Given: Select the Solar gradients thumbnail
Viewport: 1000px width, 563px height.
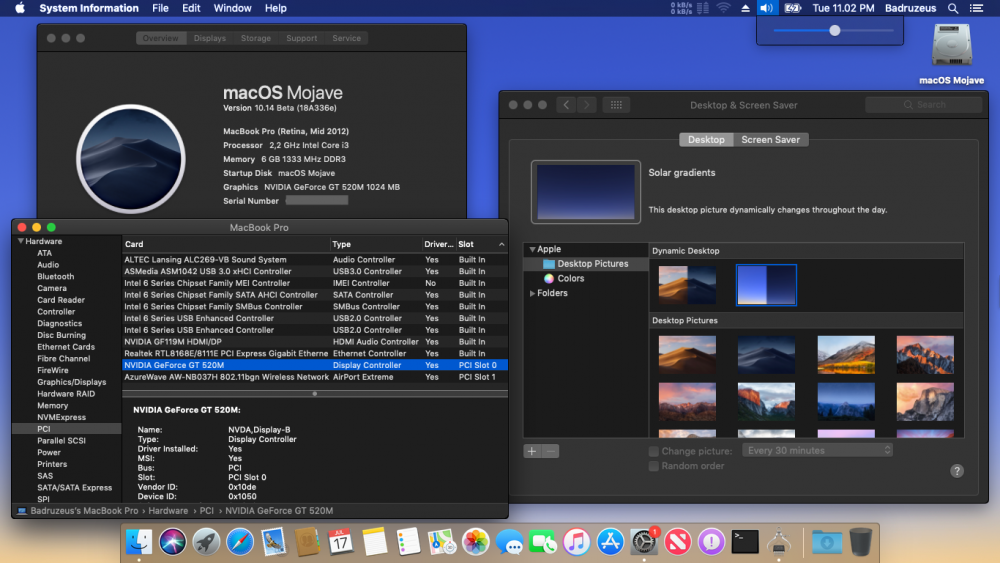Looking at the screenshot, I should tap(766, 285).
